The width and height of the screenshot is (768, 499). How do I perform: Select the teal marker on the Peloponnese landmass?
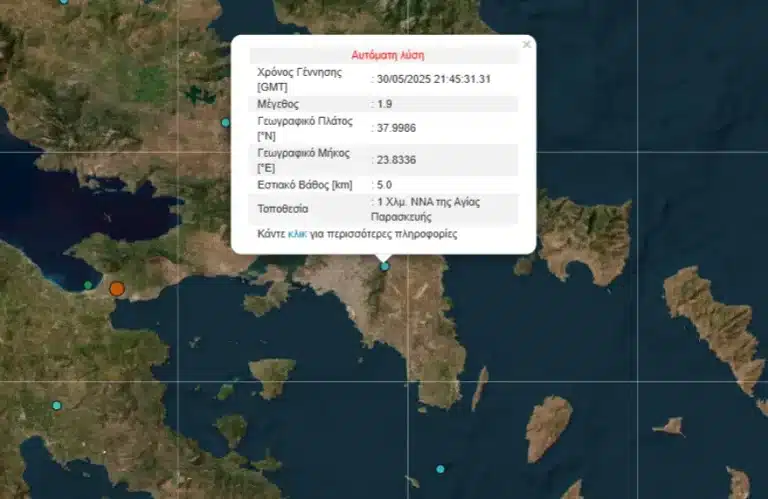tap(56, 405)
